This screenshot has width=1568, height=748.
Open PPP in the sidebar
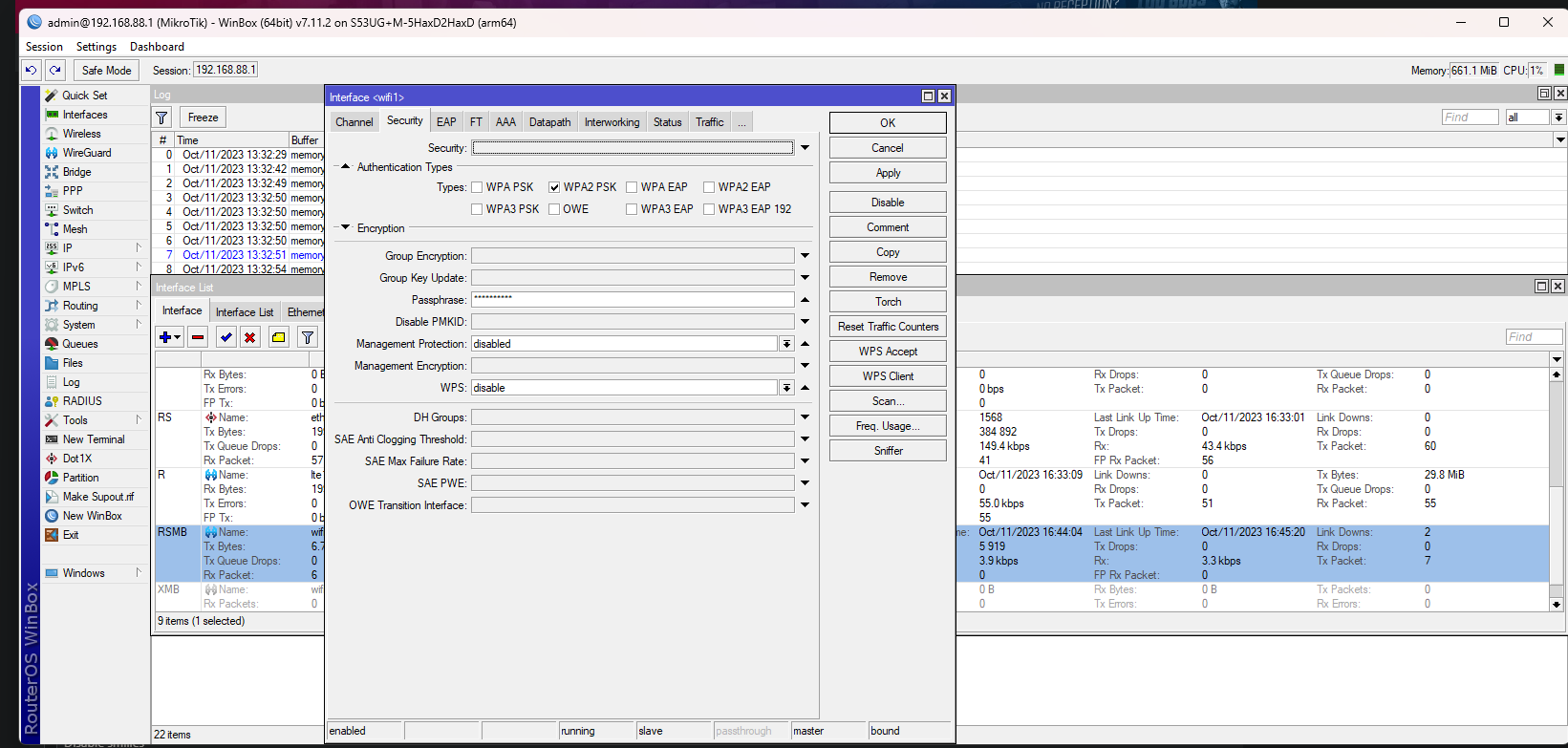click(73, 191)
